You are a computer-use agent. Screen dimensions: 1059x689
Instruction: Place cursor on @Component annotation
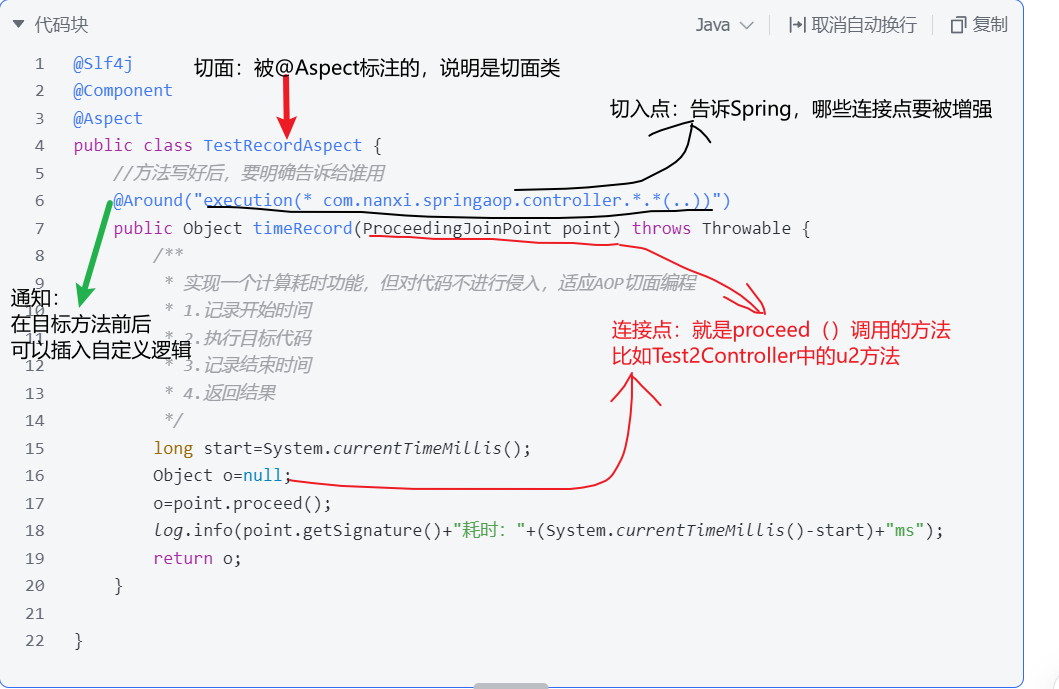[123, 91]
